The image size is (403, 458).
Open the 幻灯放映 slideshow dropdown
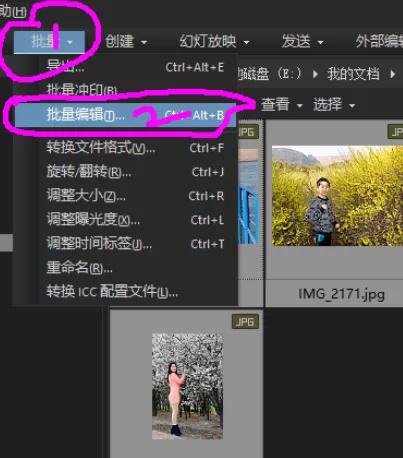click(x=214, y=42)
